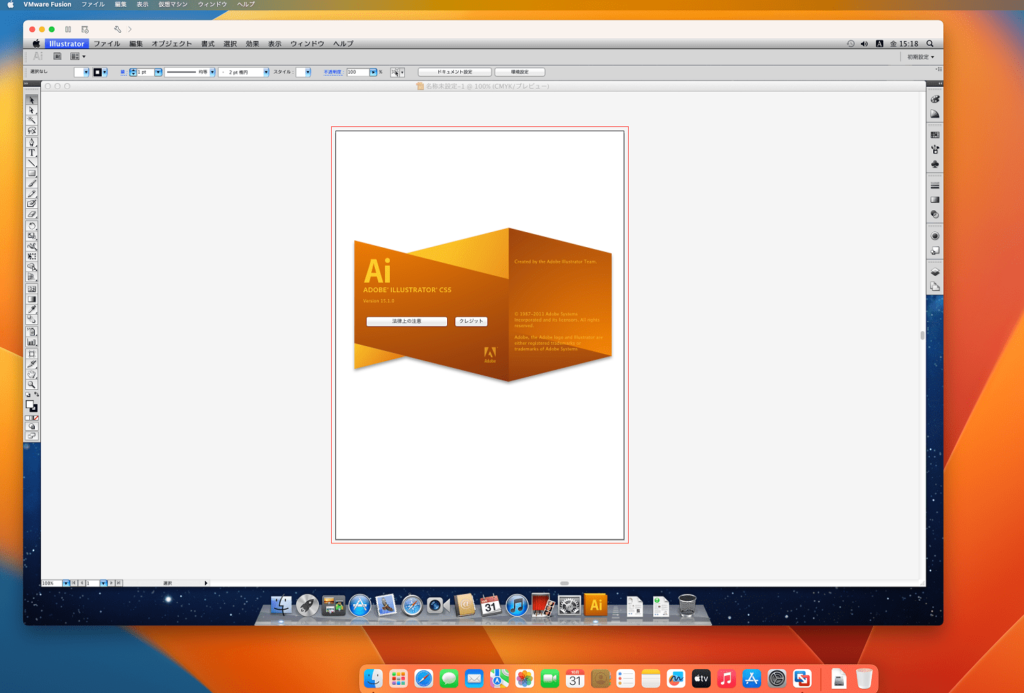
Task: Open the Swatches panel icon
Action: click(x=935, y=135)
